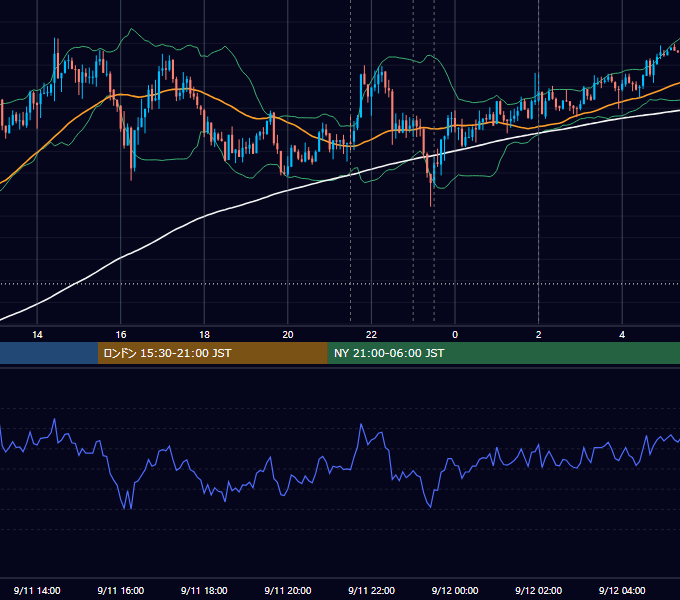This screenshot has width=680, height=600.
Task: Click the 22 hour axis label
Action: tap(371, 335)
